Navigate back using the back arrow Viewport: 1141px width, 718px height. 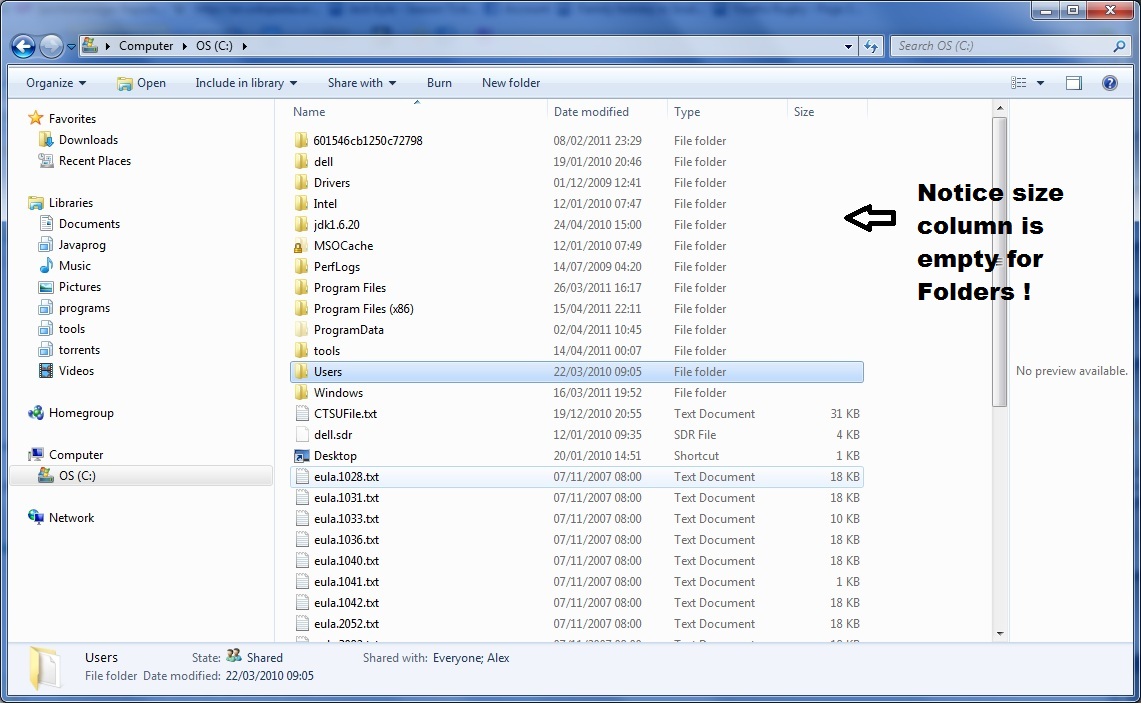(22, 46)
